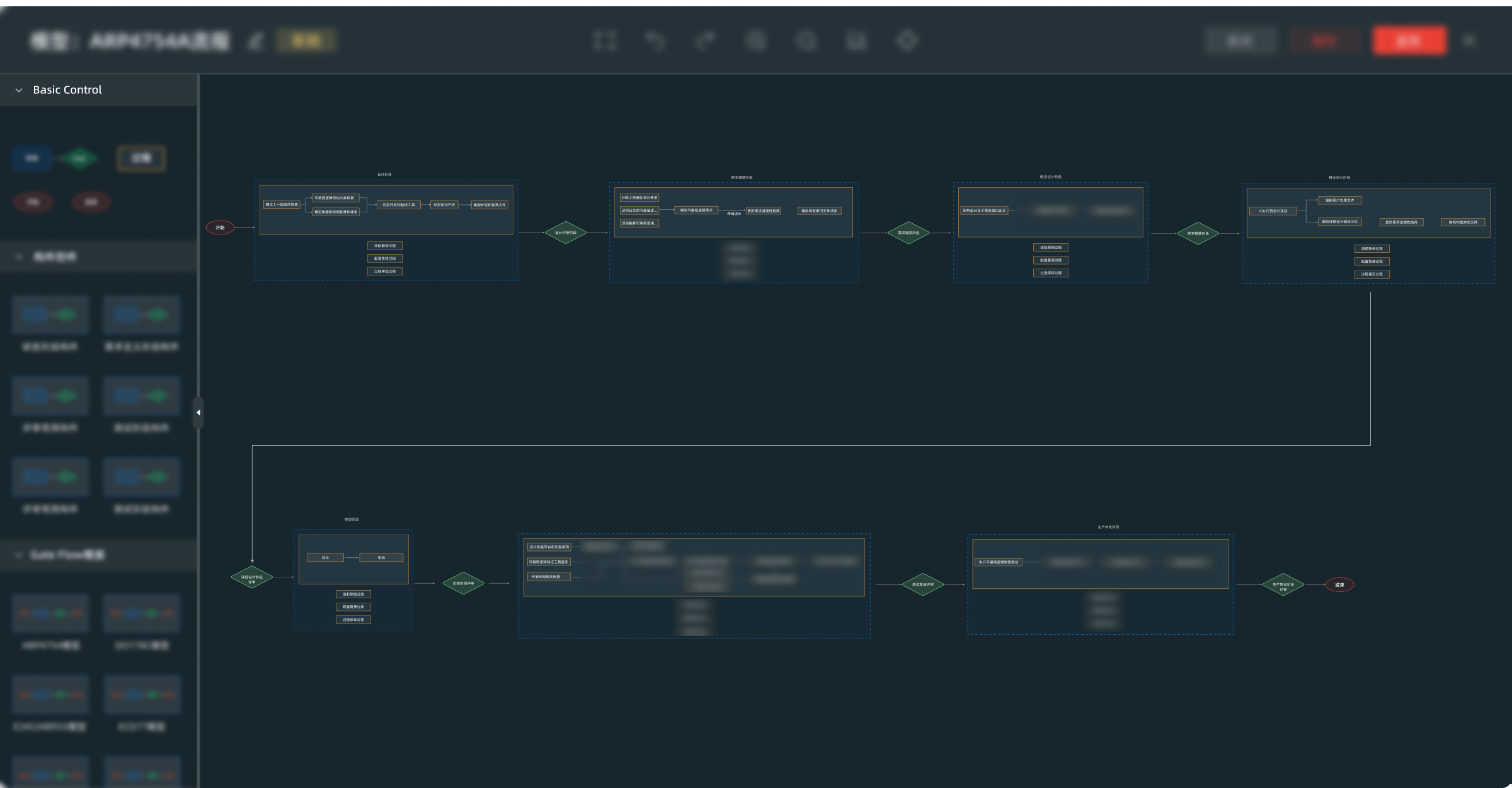Click the 编制可编程逻辑需求 box
Viewport: 1512px width, 788px height.
[696, 210]
